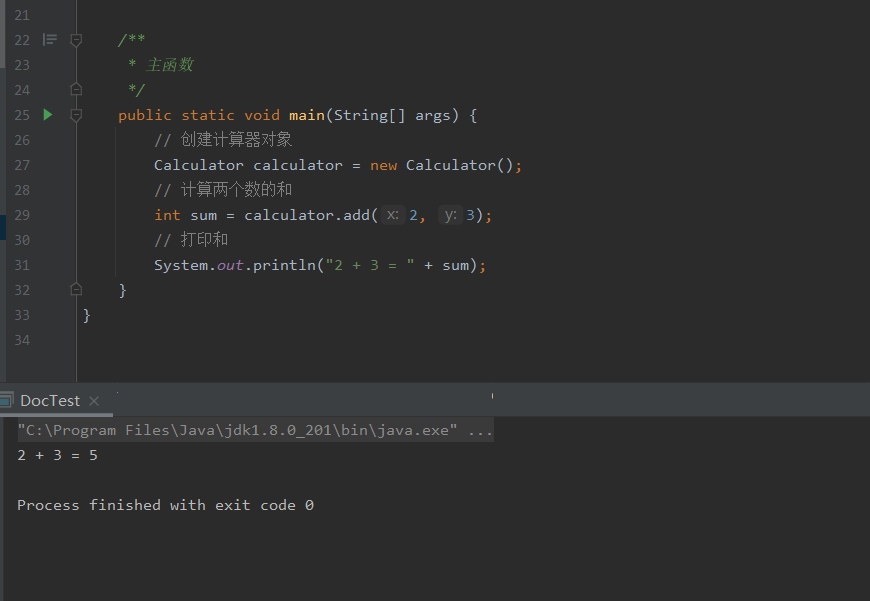This screenshot has height=601, width=870.
Task: Click the 'out' field on line 31
Action: (x=230, y=265)
